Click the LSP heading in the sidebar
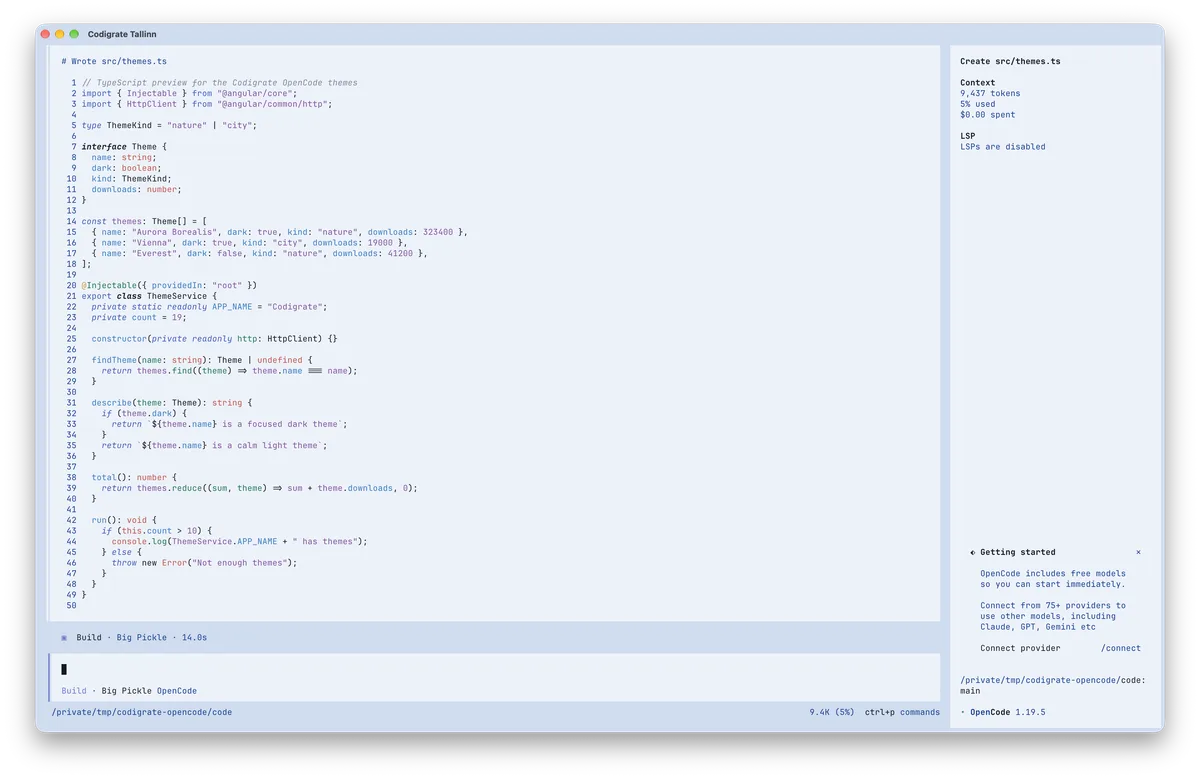Screen dimensions: 1200x779 (967, 136)
